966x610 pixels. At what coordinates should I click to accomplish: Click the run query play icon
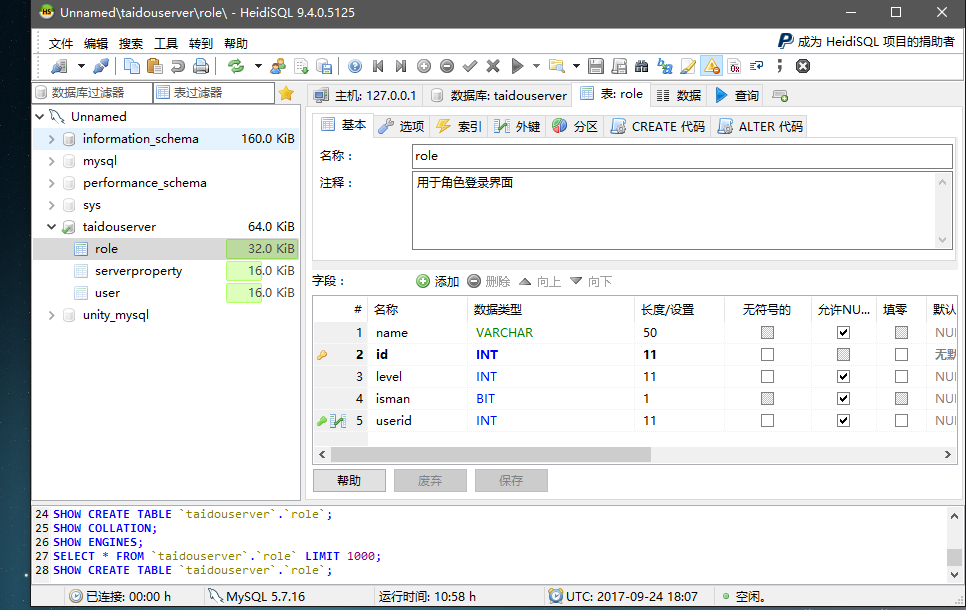pyautogui.click(x=517, y=66)
